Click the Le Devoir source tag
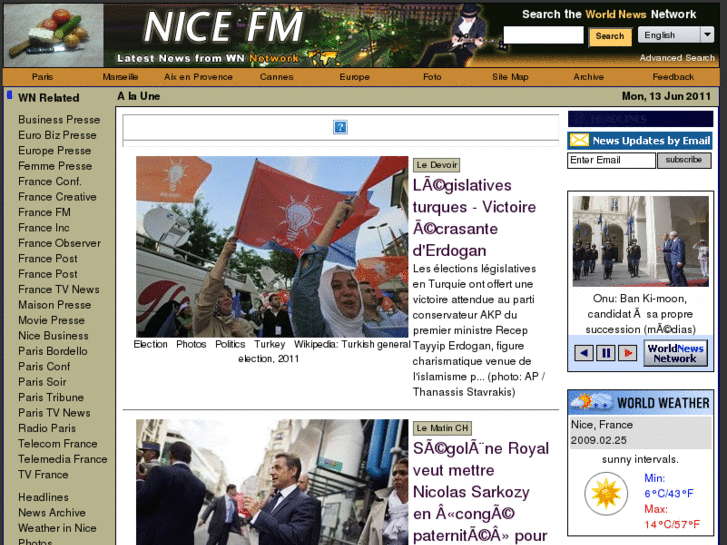727x545 pixels. 436,165
